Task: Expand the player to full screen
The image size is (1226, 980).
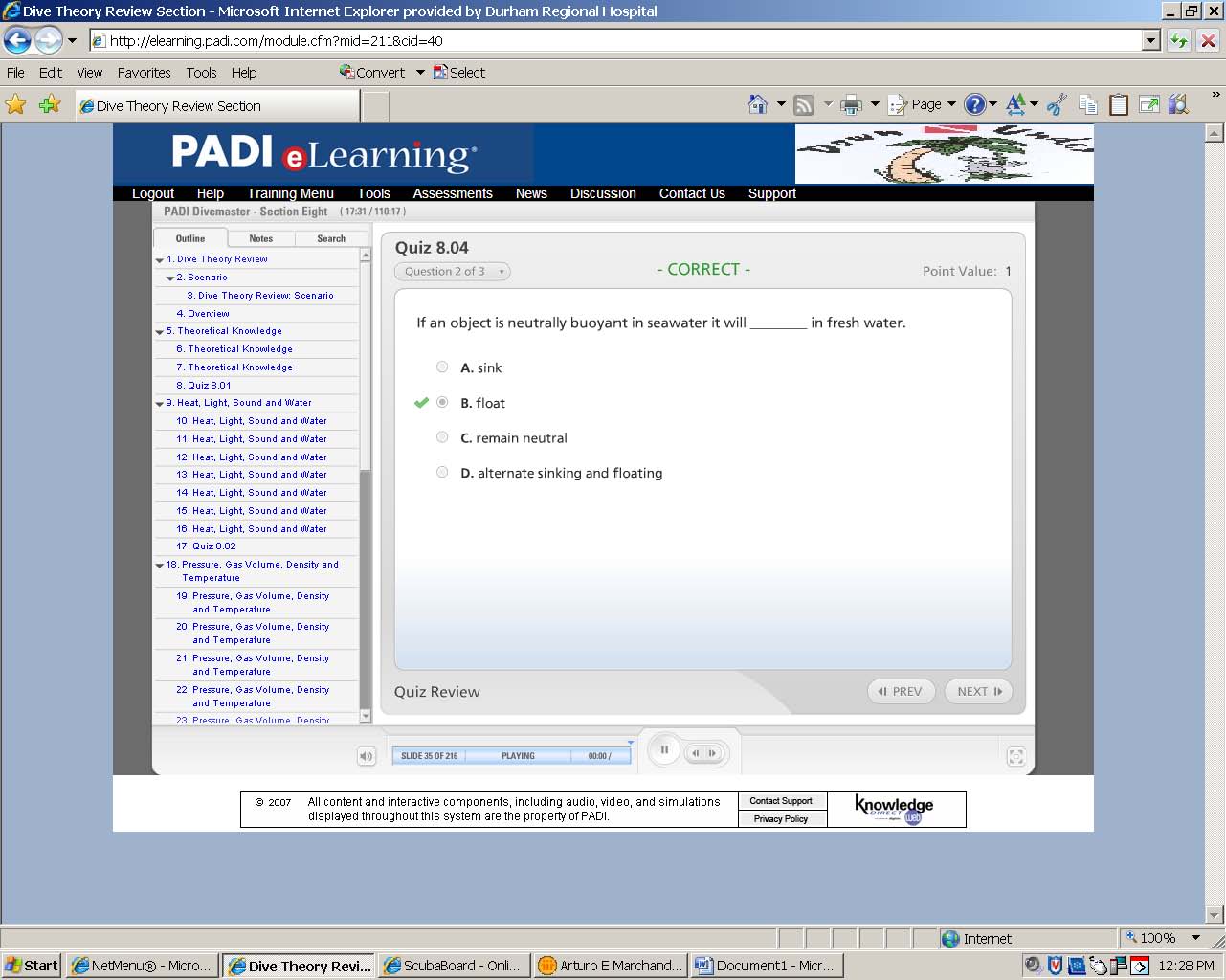Action: 1016,757
